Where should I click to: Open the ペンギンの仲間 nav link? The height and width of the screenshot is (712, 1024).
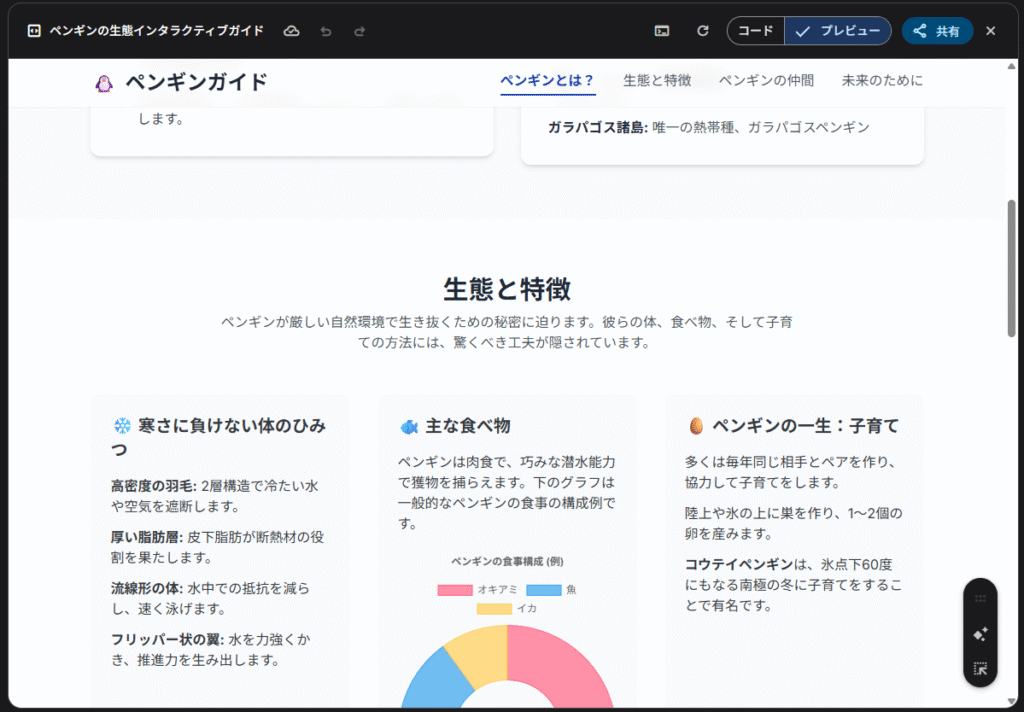coord(766,81)
